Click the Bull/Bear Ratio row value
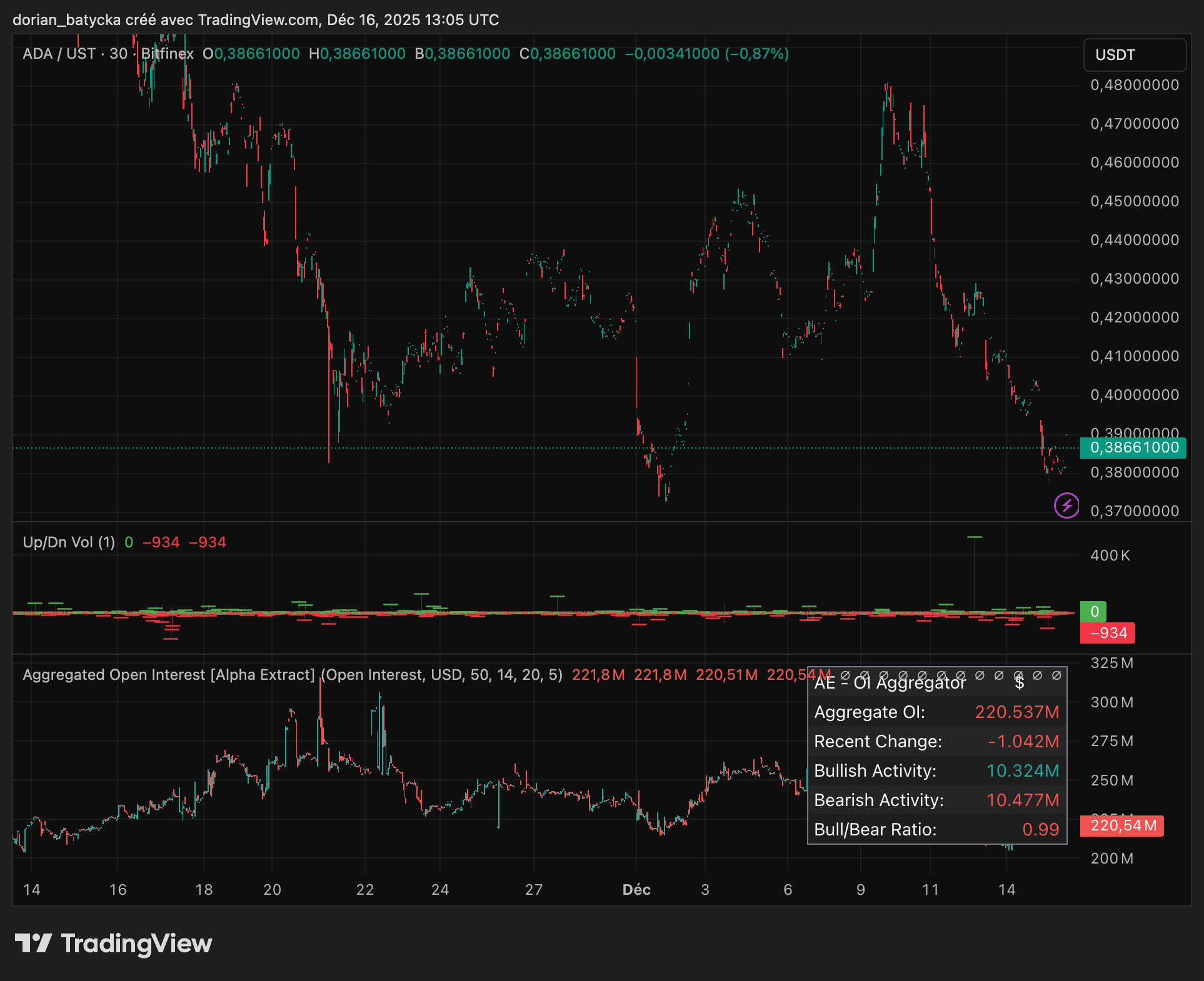The height and width of the screenshot is (981, 1204). tap(1040, 829)
